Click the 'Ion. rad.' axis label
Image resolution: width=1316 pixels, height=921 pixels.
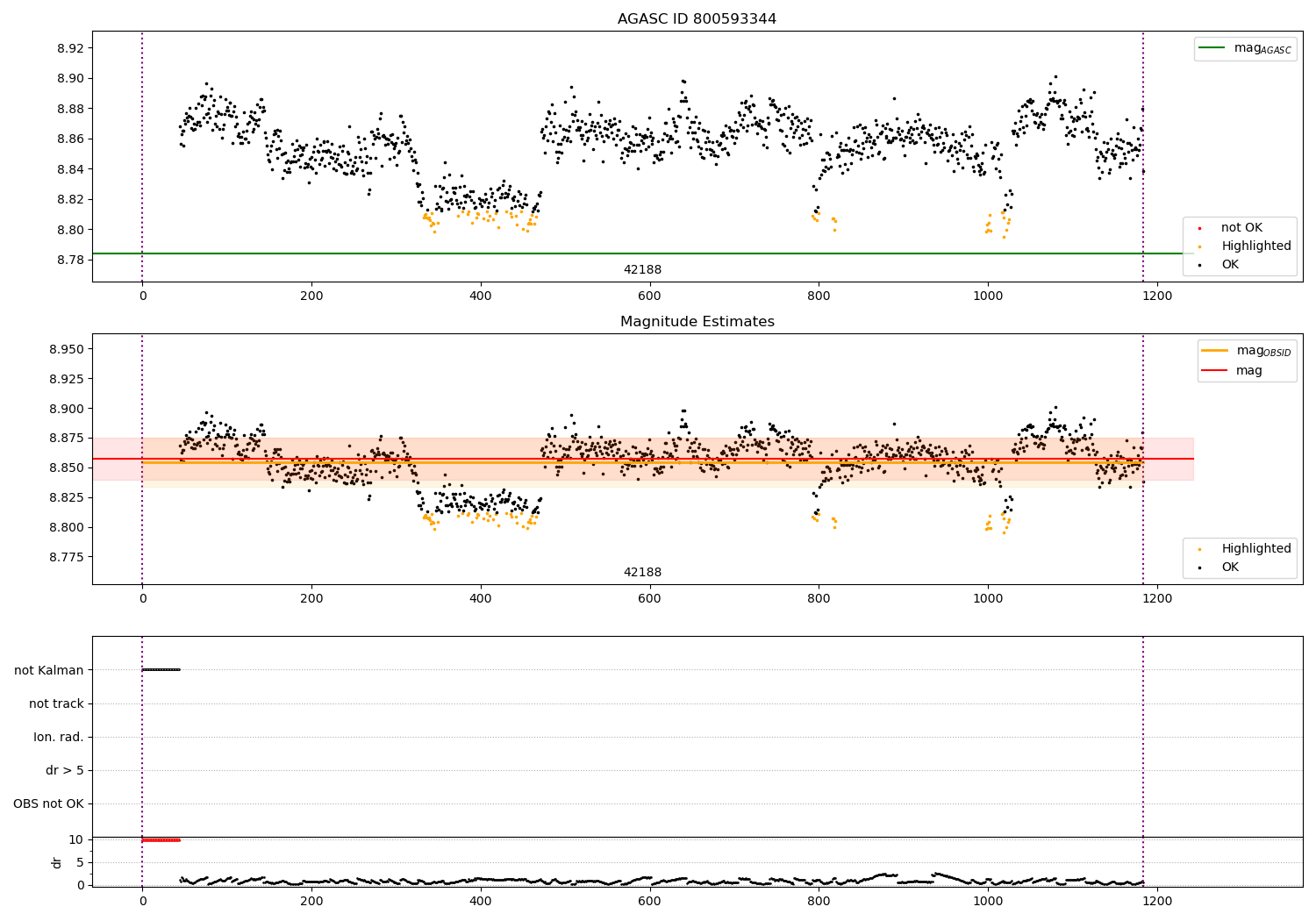59,737
